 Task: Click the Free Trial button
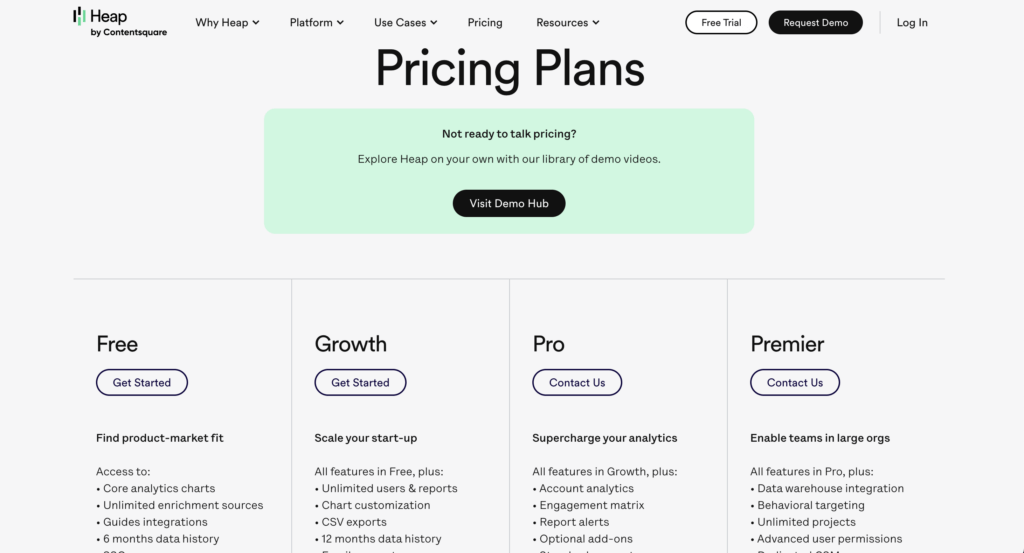(x=721, y=22)
